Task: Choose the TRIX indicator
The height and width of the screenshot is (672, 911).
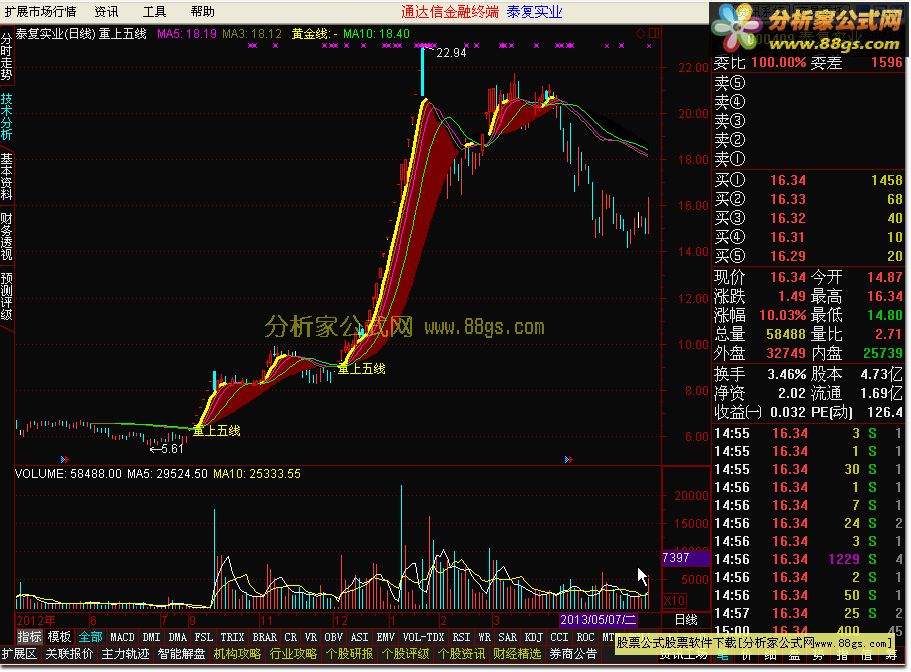Action: coord(232,637)
